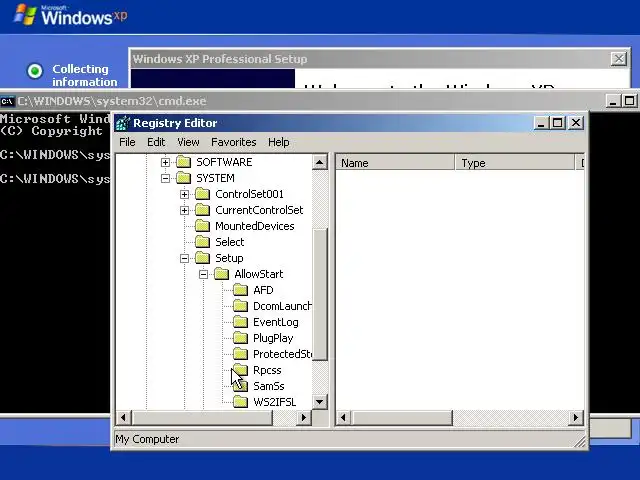Select the SOFTWARE key label
This screenshot has width=640, height=480.
[x=224, y=162]
